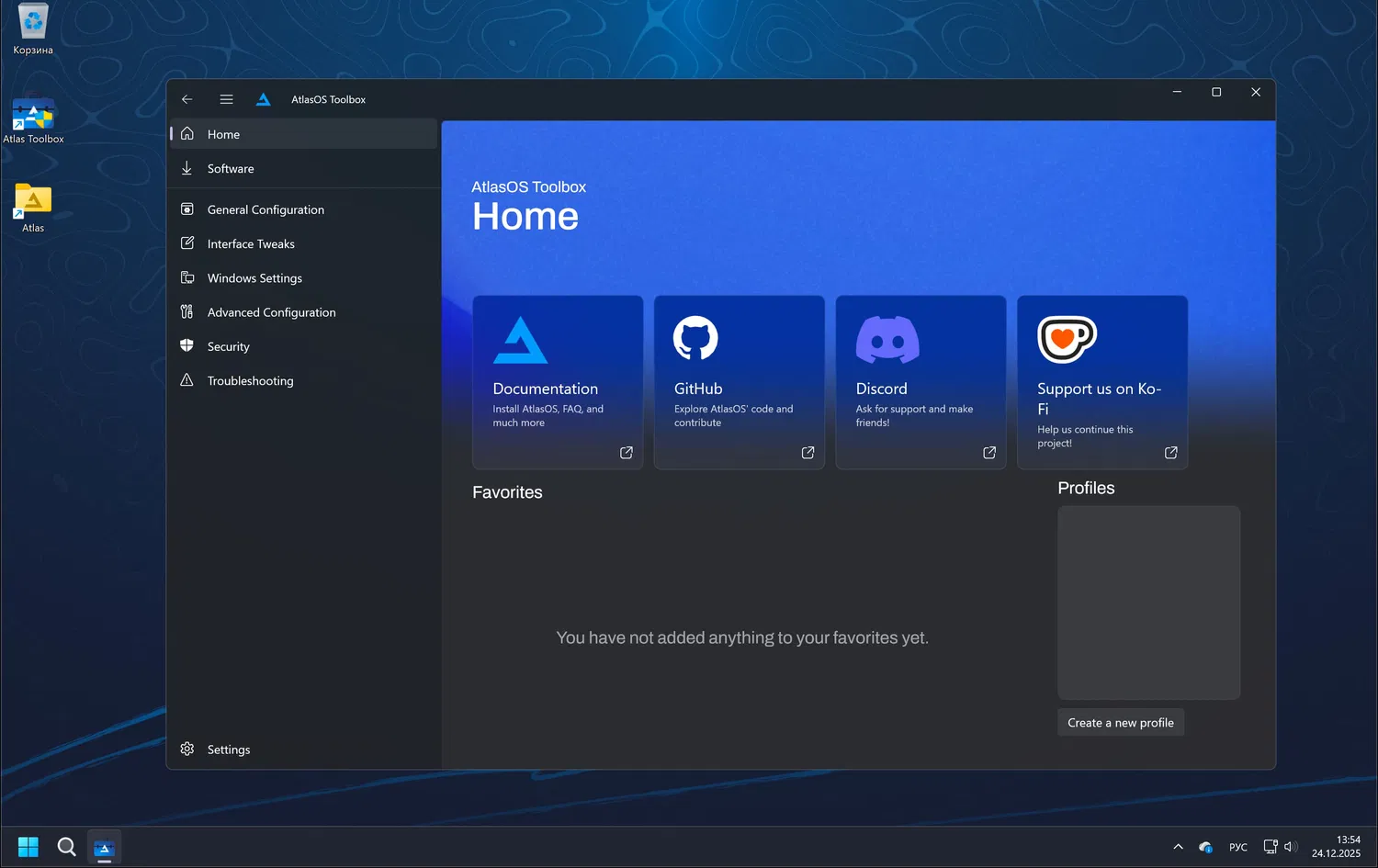Click "Explore AtlasOS' code and contribute" text
This screenshot has height=868, width=1378.
click(x=733, y=416)
